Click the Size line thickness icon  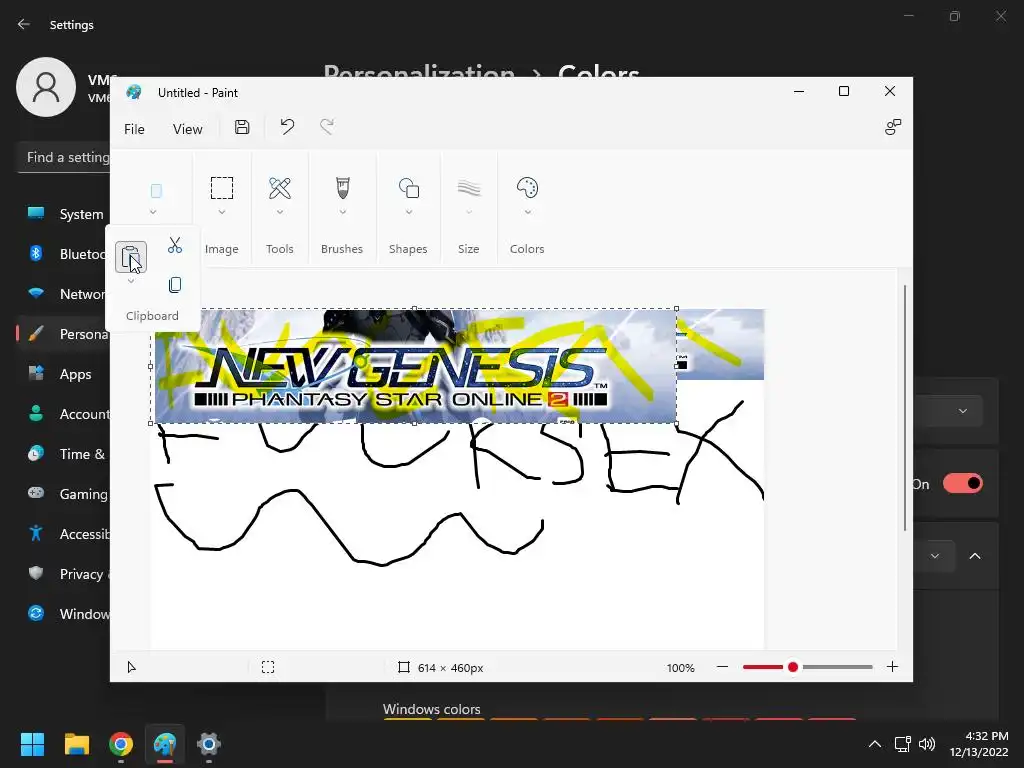pos(469,188)
